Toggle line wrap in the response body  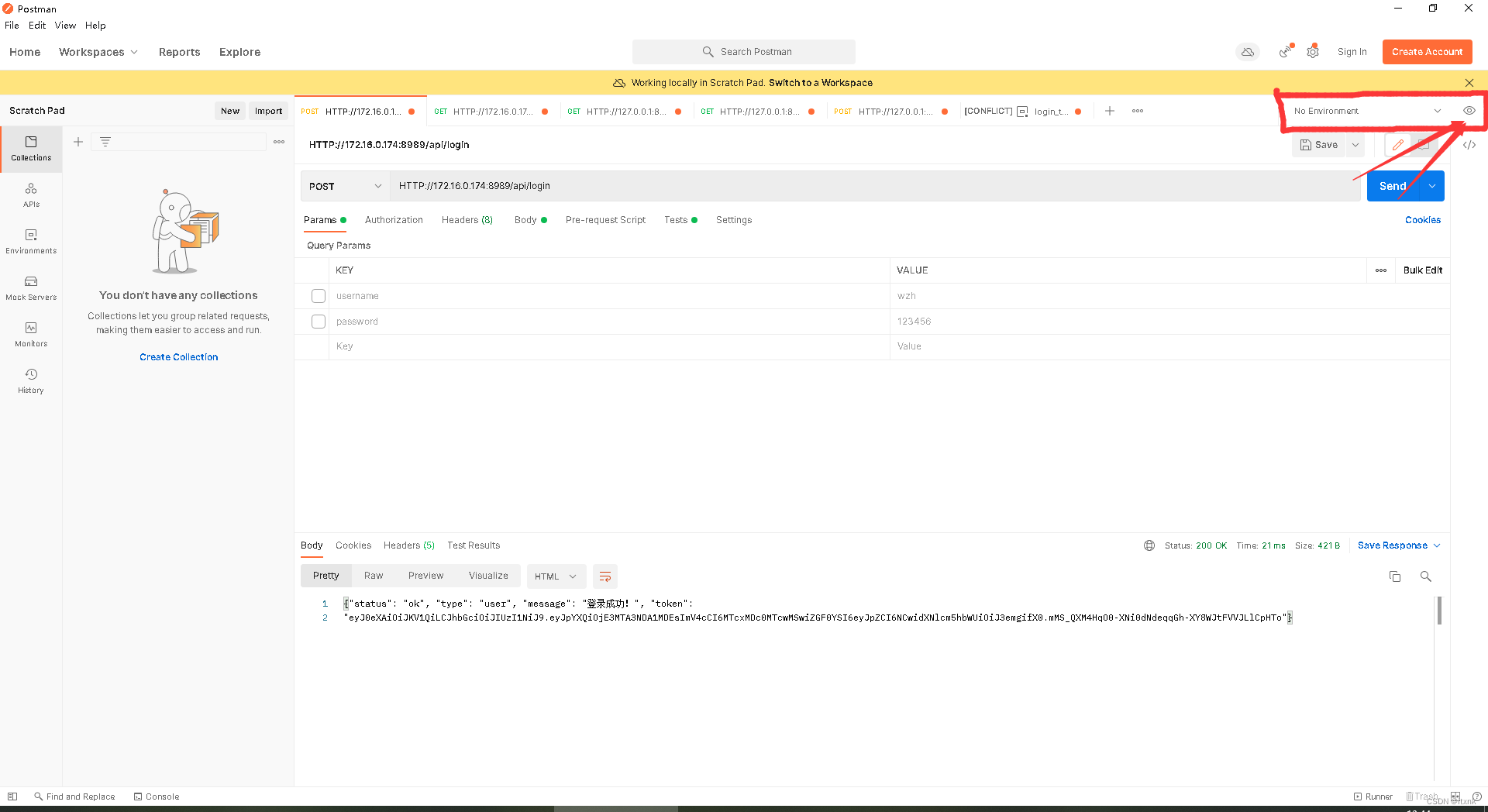click(605, 576)
